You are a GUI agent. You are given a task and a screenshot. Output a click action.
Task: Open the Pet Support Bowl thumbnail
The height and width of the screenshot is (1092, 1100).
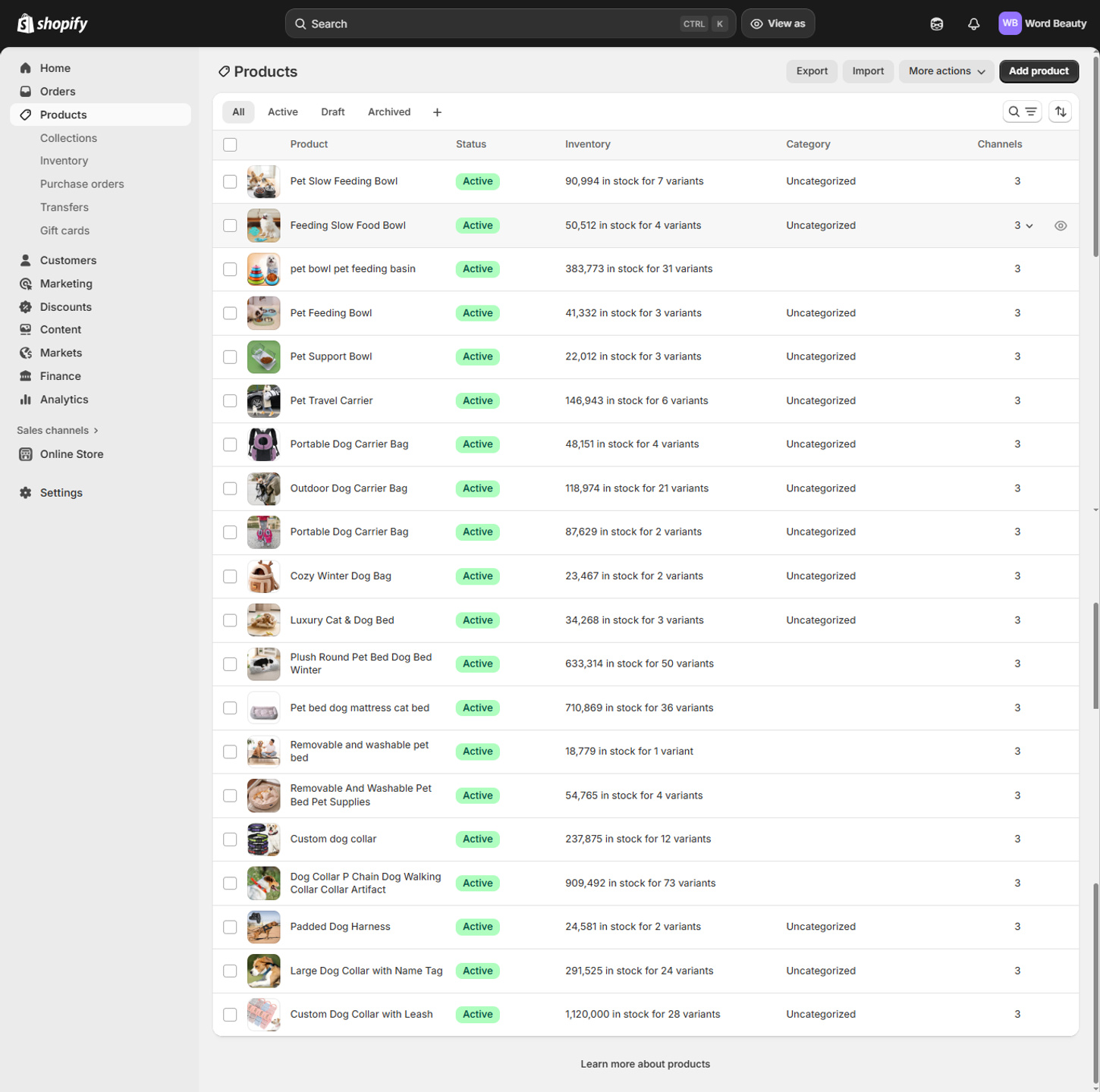click(264, 357)
